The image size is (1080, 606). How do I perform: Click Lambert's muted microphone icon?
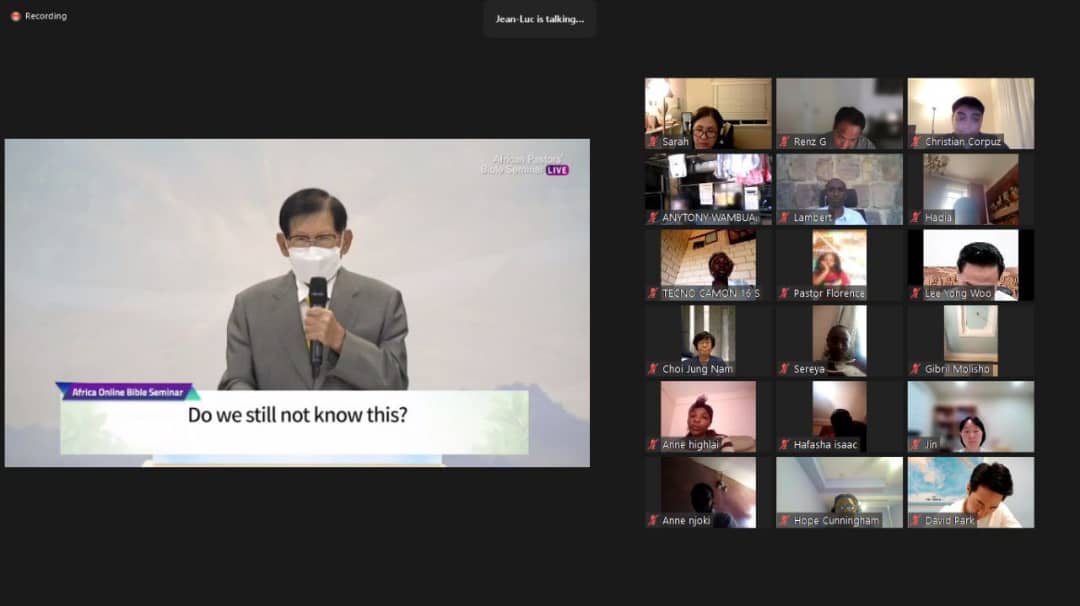click(785, 218)
